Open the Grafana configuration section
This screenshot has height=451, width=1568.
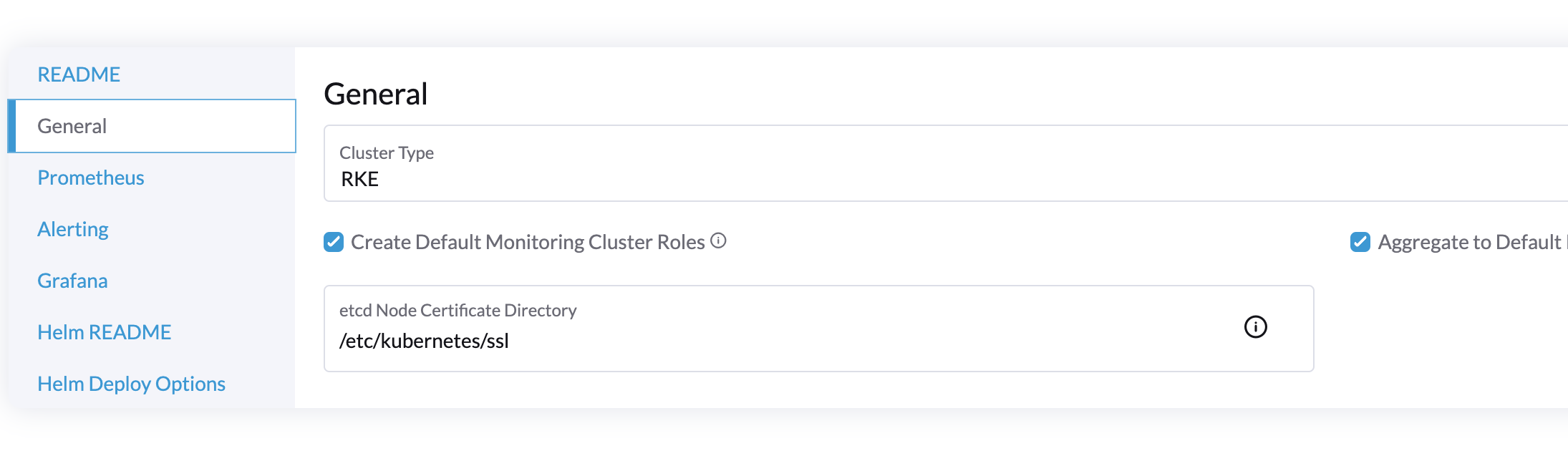(x=72, y=281)
